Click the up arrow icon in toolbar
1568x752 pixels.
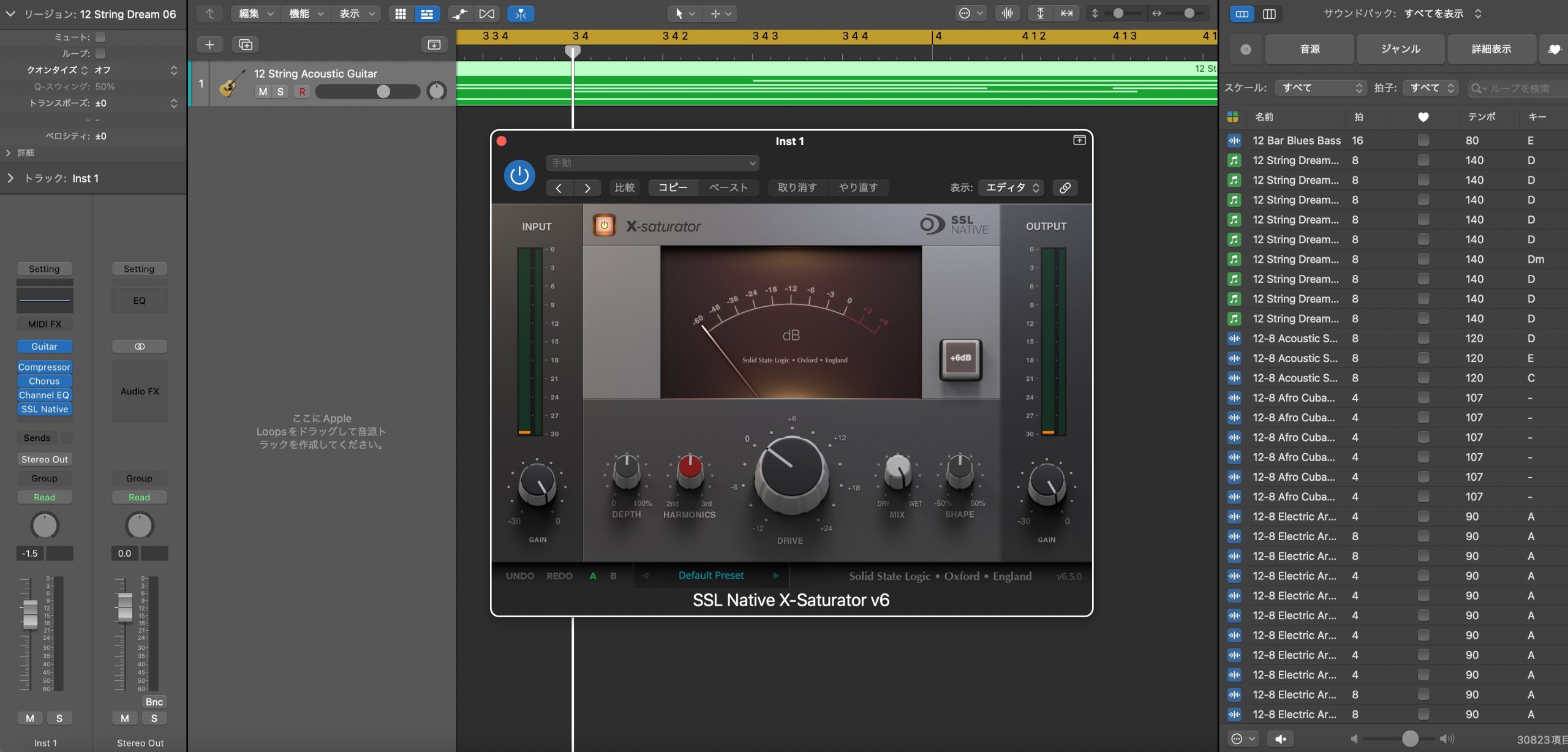[210, 13]
